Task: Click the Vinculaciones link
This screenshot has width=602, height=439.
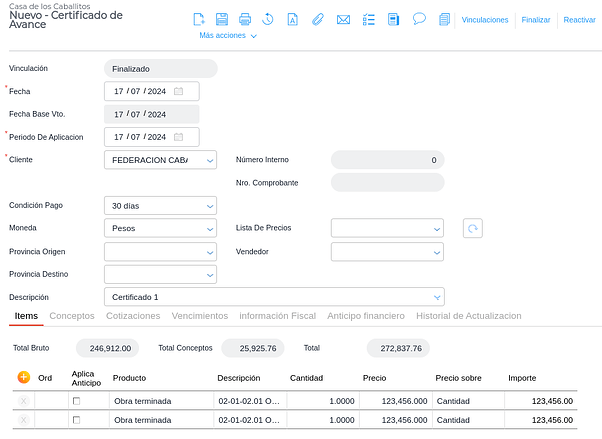Action: [x=485, y=20]
